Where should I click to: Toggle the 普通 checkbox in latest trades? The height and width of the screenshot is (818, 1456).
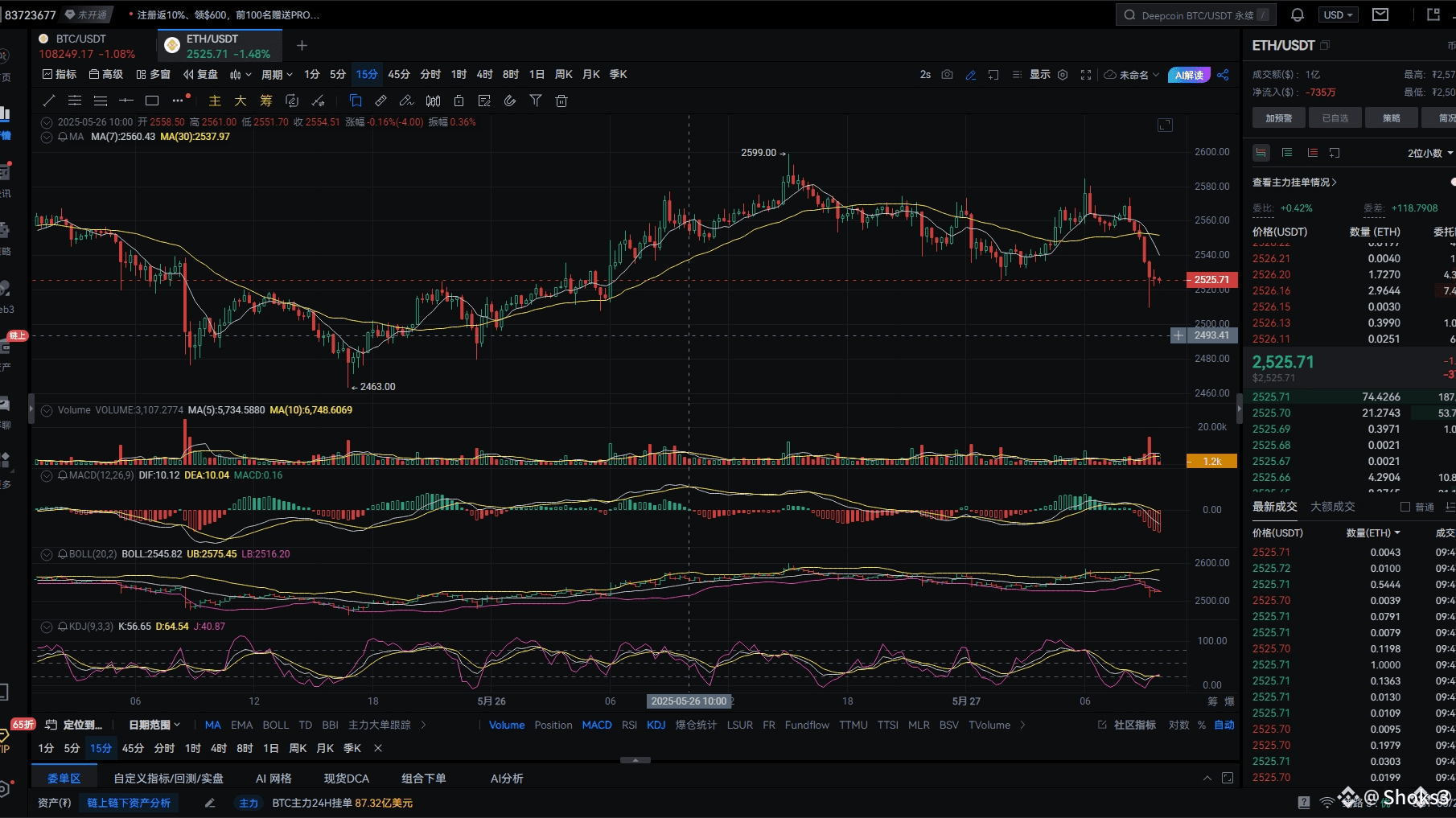(1405, 507)
